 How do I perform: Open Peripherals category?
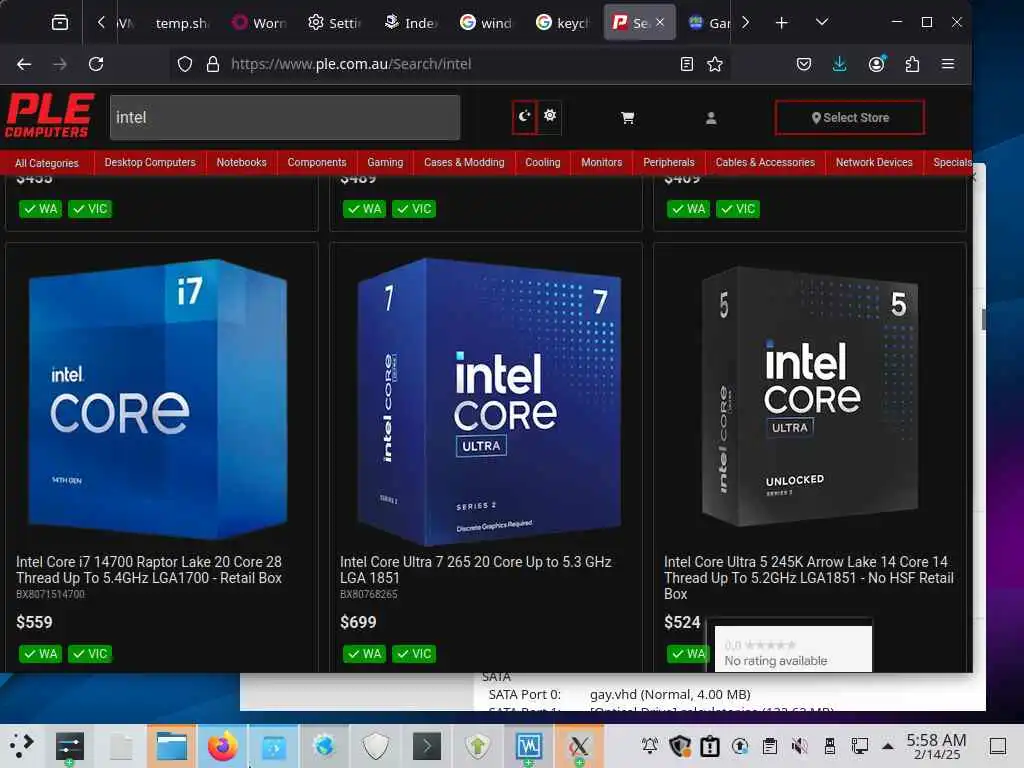669,163
